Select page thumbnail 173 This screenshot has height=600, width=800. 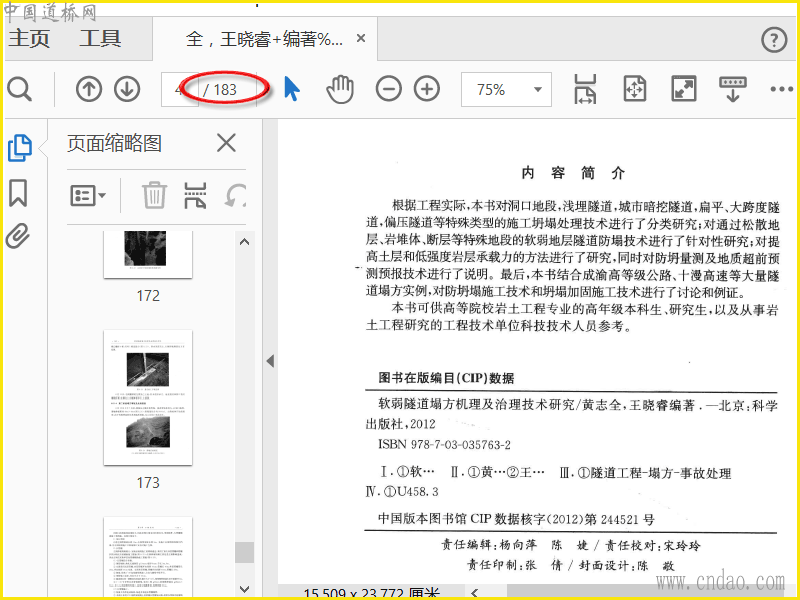(x=148, y=397)
